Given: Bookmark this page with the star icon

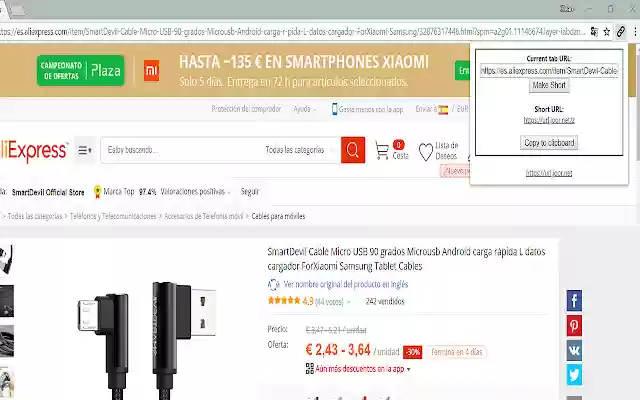Looking at the screenshot, I should (x=607, y=31).
